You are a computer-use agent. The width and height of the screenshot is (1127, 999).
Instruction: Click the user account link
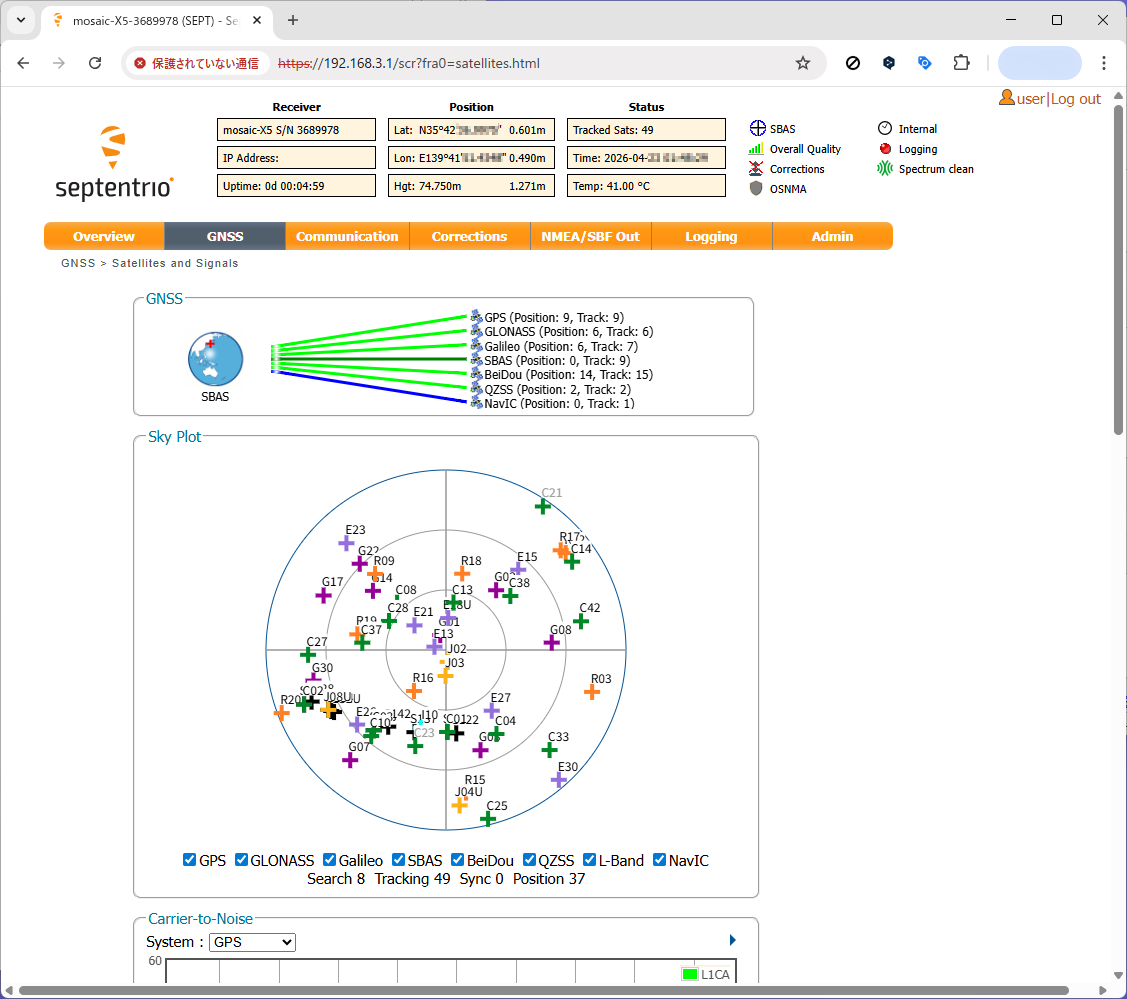pyautogui.click(x=1029, y=99)
